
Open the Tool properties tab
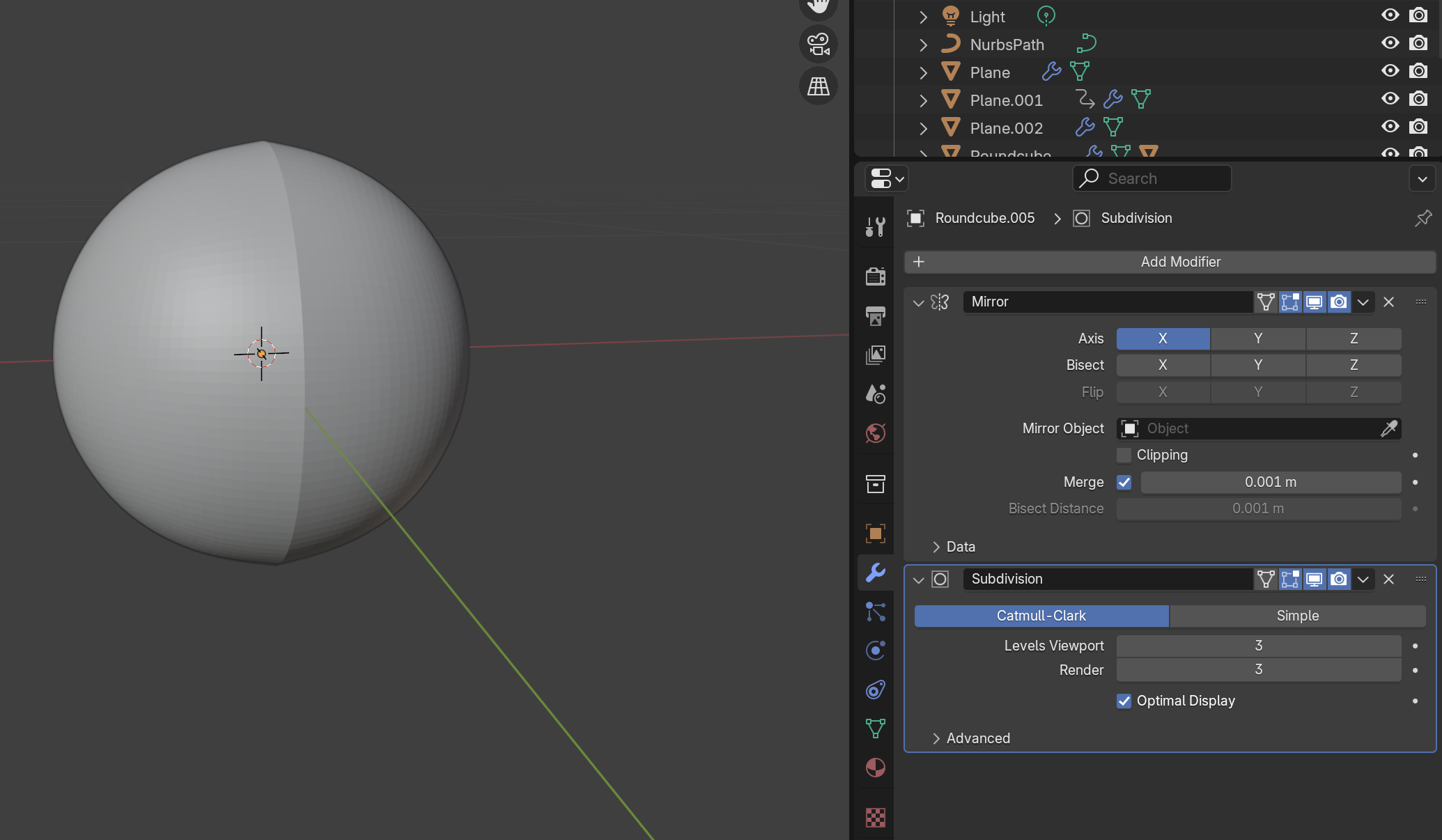coord(876,227)
